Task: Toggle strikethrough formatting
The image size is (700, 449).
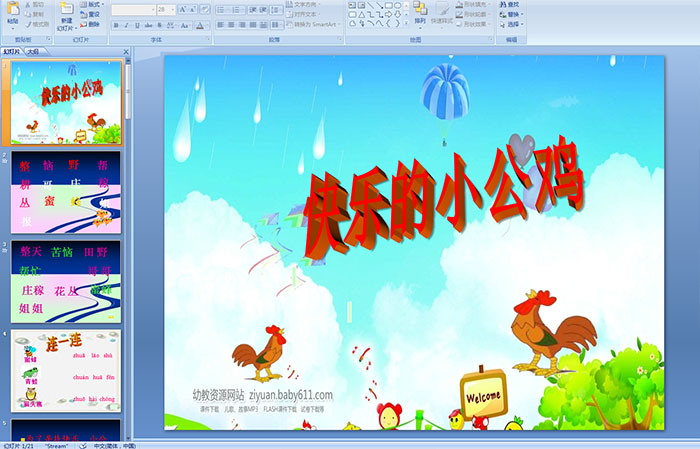Action: pos(149,25)
